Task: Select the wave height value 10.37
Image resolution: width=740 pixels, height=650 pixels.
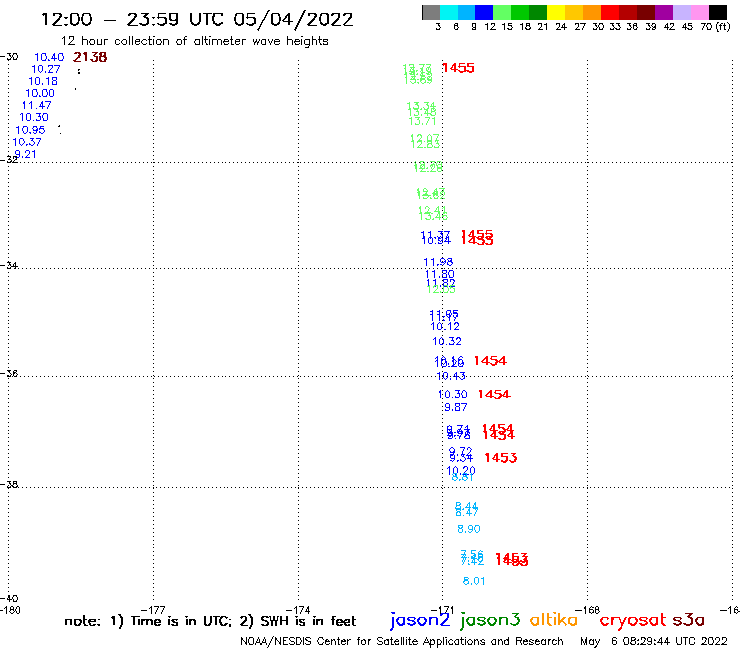Action: point(27,142)
